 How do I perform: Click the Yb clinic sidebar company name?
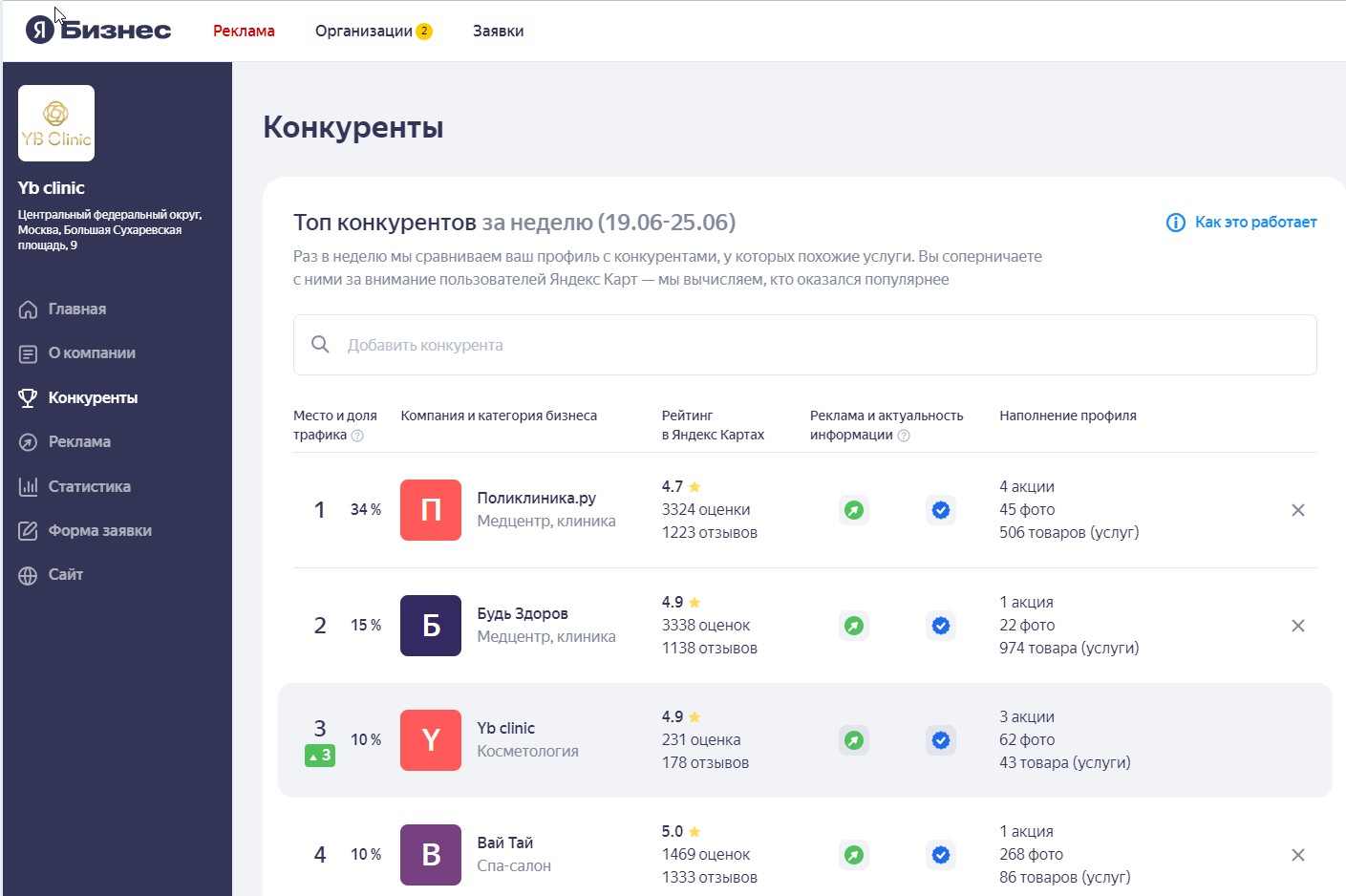pos(52,188)
